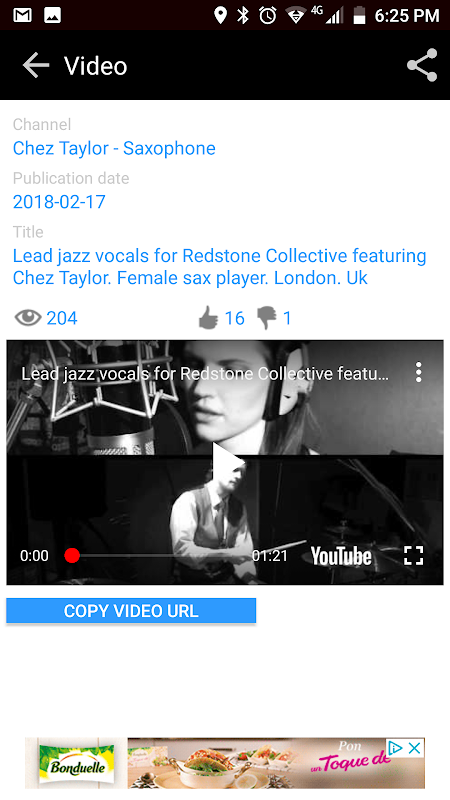Screen dimensions: 450x800
Task: Open the Lead jazz vocals title link
Action: [x=219, y=267]
